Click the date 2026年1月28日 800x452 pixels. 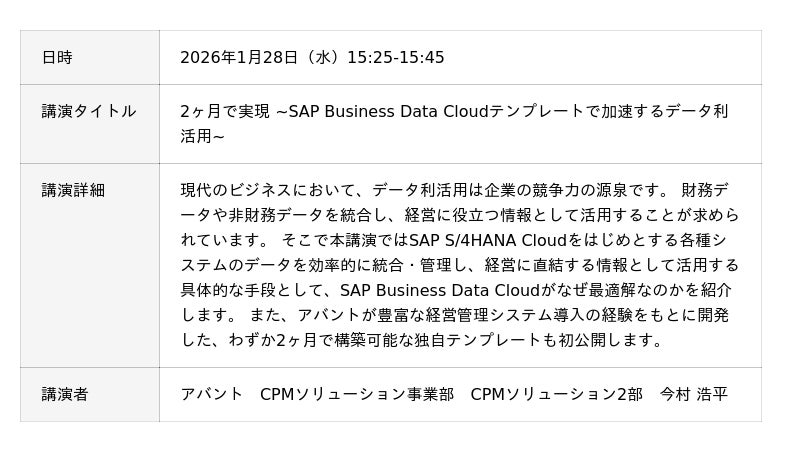tap(239, 57)
